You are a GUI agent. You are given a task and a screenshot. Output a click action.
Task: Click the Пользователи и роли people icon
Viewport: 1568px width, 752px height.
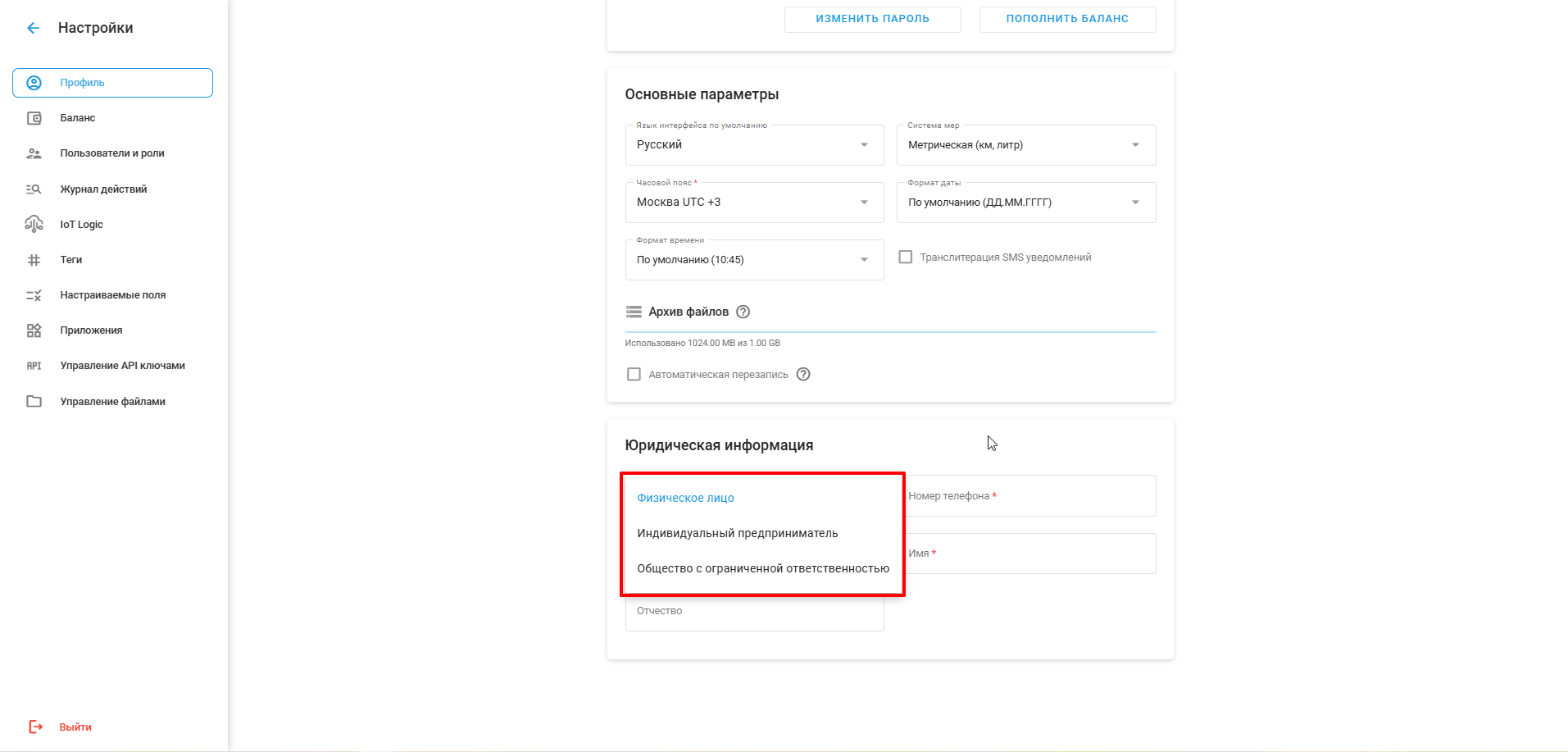(x=34, y=153)
